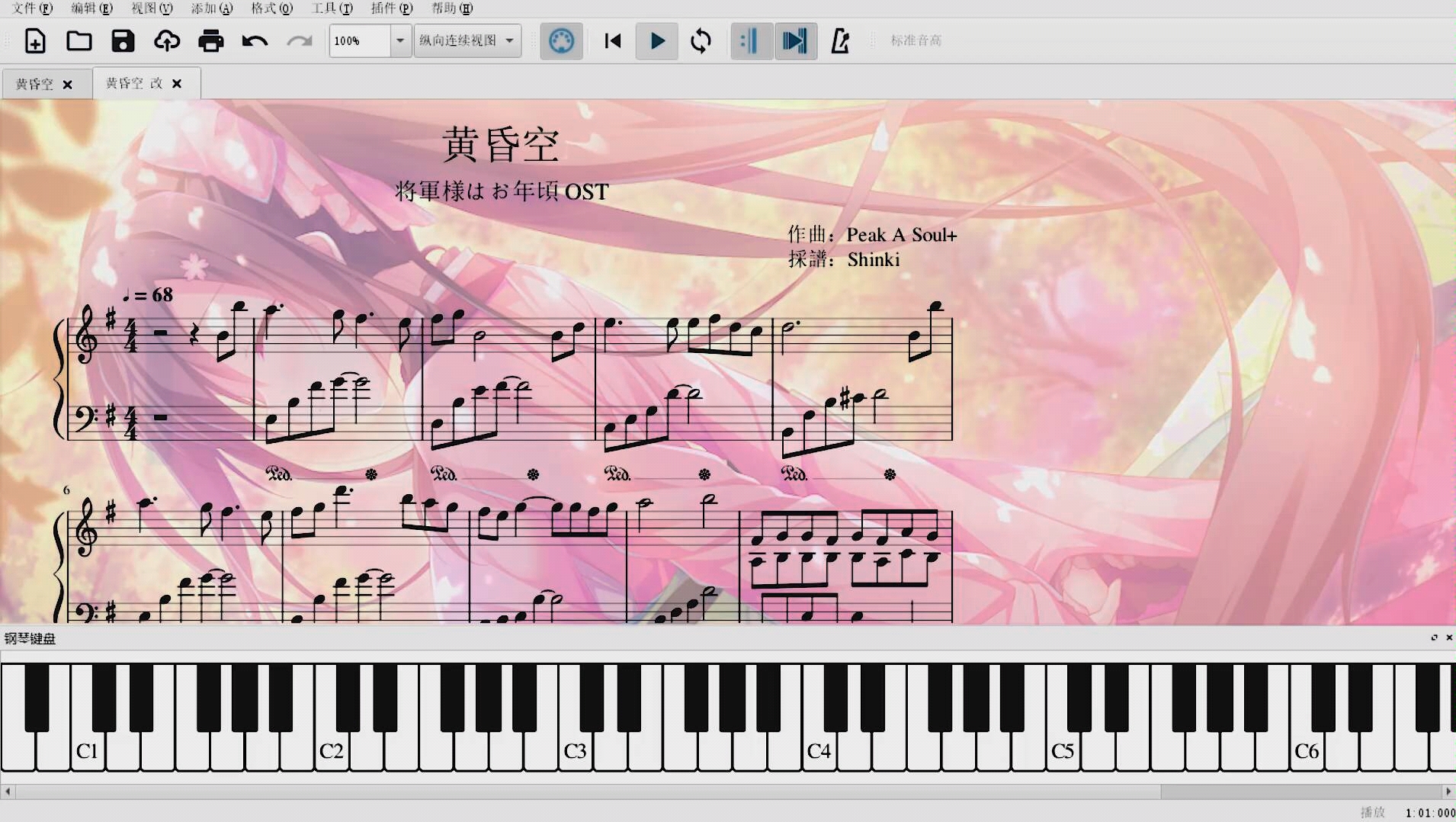
Task: Close the 黄昏空 tab
Action: pyautogui.click(x=68, y=85)
